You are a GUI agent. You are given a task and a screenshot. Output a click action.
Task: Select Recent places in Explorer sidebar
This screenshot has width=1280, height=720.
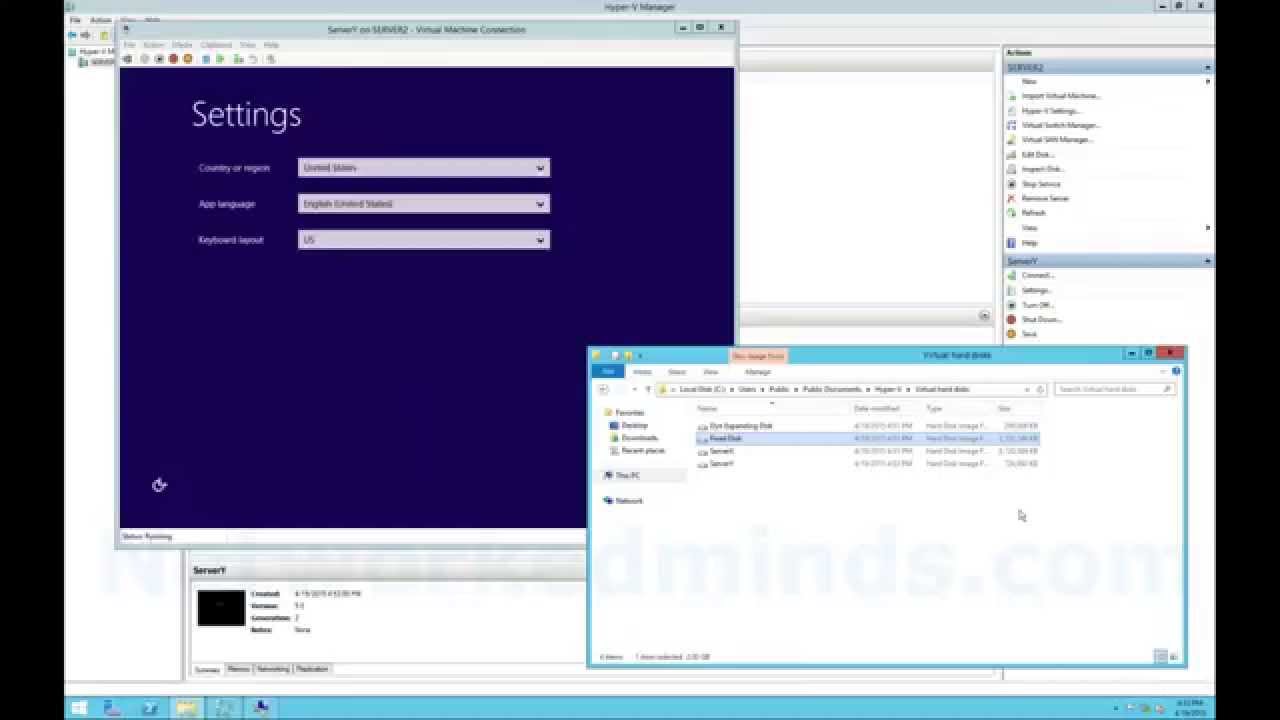[x=642, y=450]
